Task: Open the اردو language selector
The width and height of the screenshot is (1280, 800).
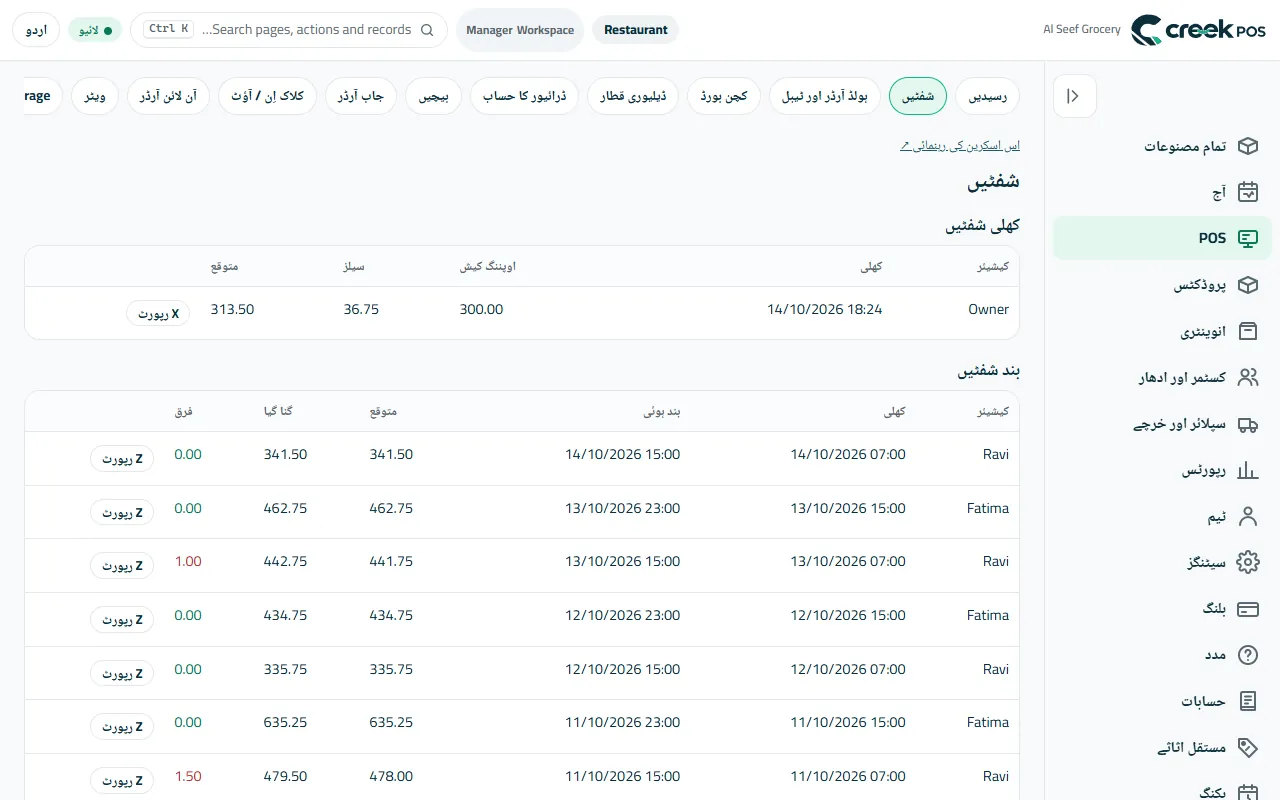Action: (36, 30)
